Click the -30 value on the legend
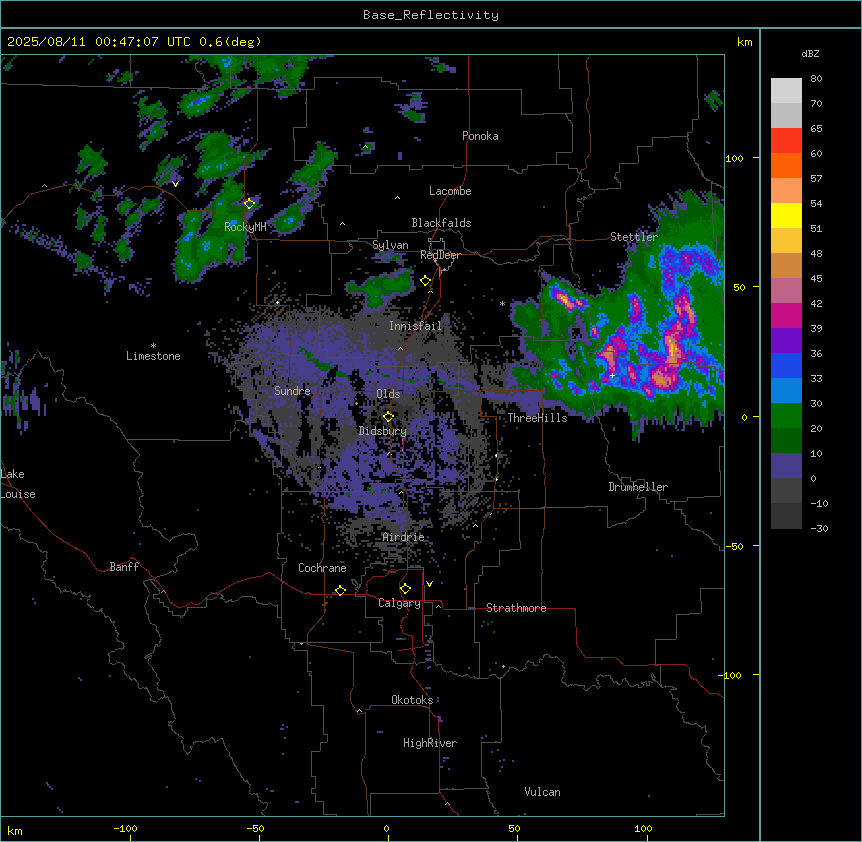 click(x=819, y=528)
